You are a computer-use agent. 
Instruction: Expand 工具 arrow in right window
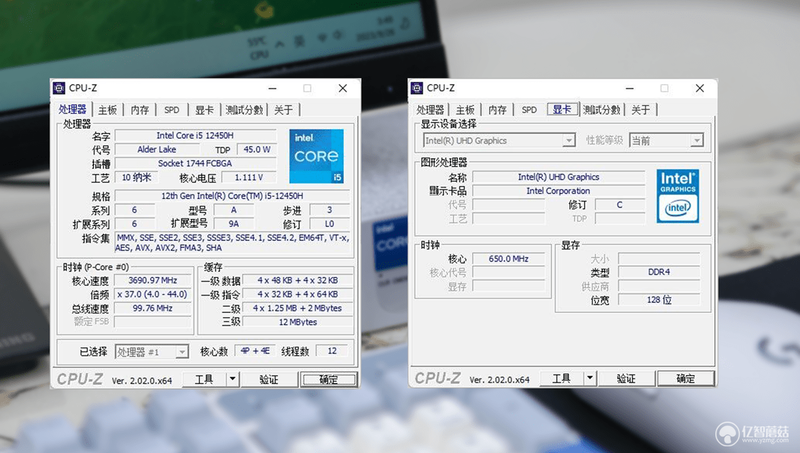click(x=590, y=379)
